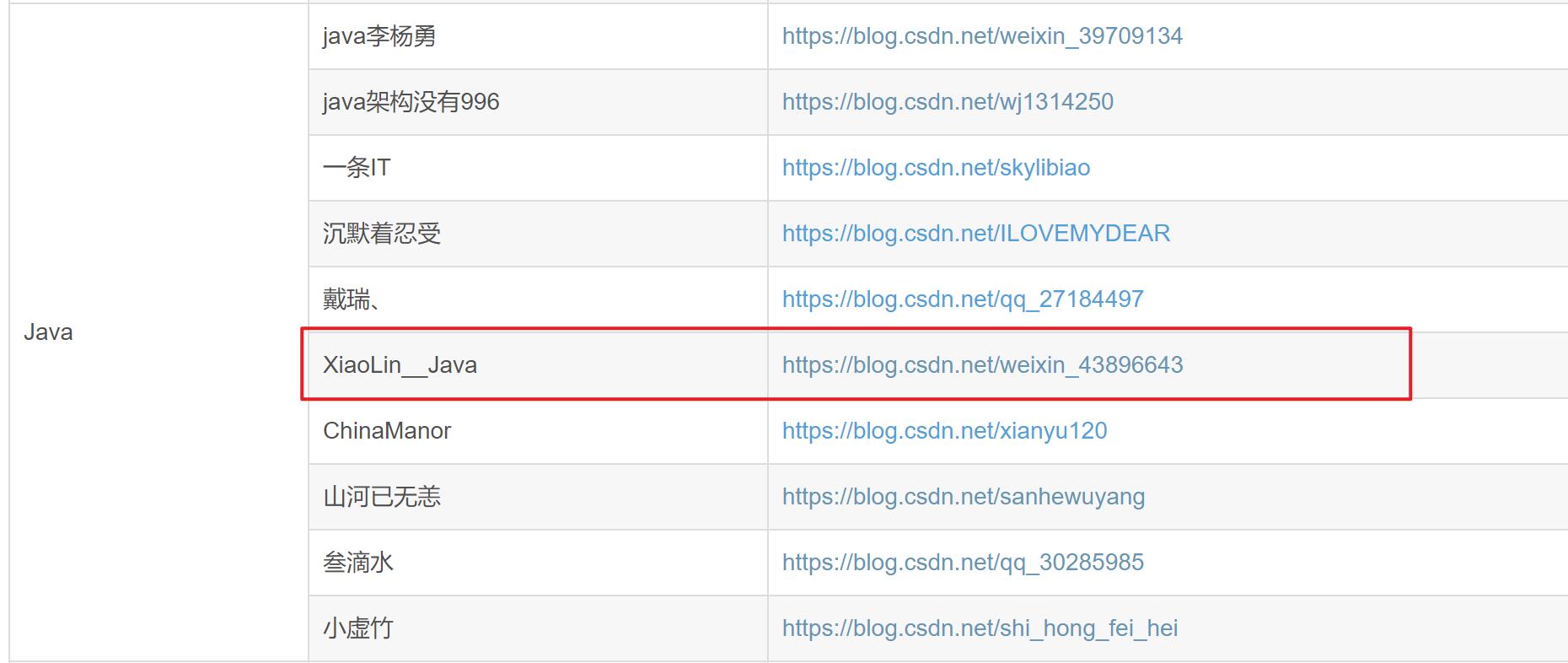Select the name cell 戴瑞、
This screenshot has width=1568, height=663.
click(x=538, y=299)
